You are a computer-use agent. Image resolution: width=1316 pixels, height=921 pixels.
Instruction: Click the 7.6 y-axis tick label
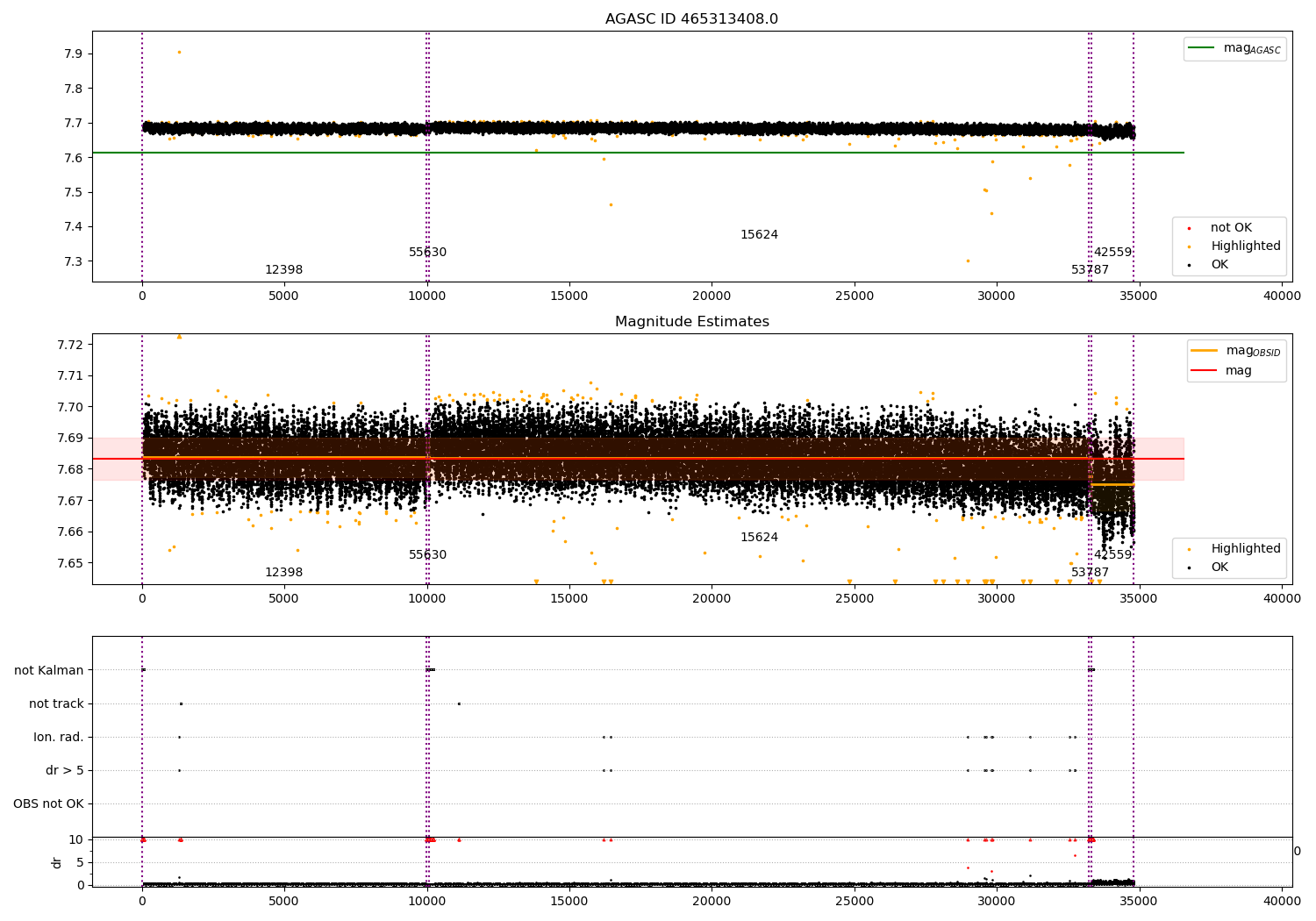74,158
